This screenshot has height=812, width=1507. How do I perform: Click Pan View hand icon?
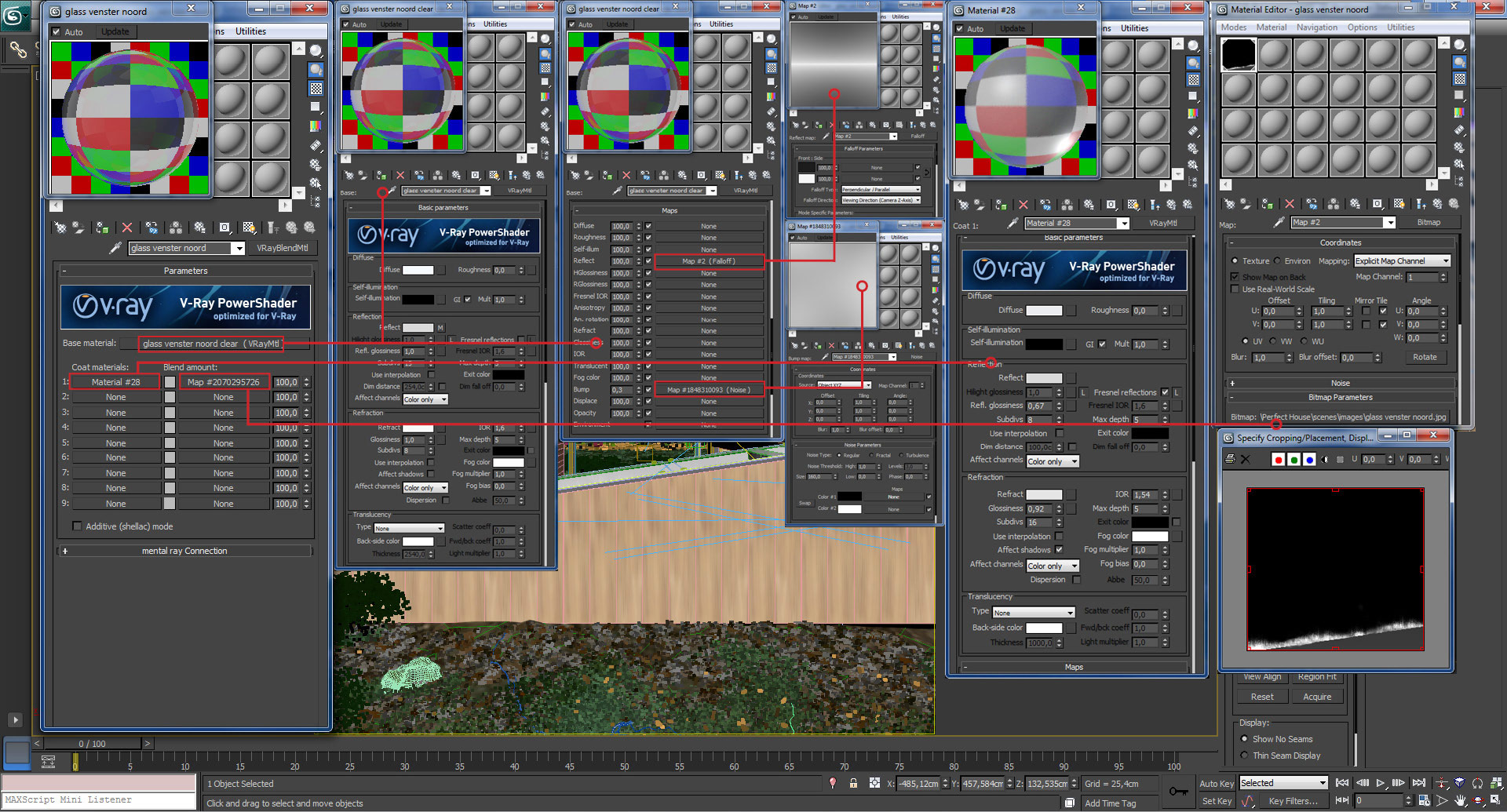(1461, 801)
